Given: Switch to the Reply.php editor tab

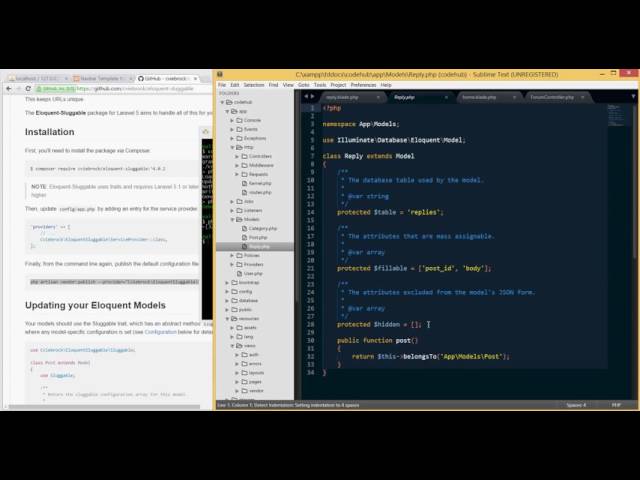Looking at the screenshot, I should [418, 97].
